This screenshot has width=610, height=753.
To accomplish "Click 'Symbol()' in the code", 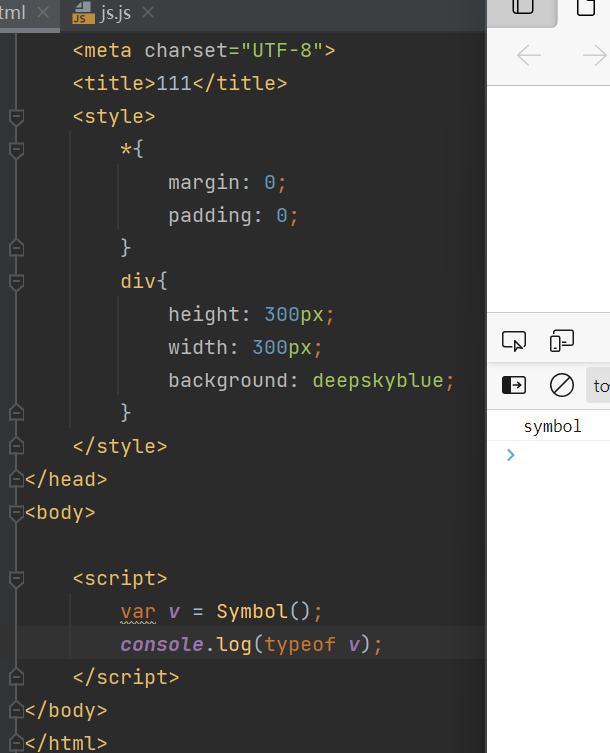I will pos(263,612).
